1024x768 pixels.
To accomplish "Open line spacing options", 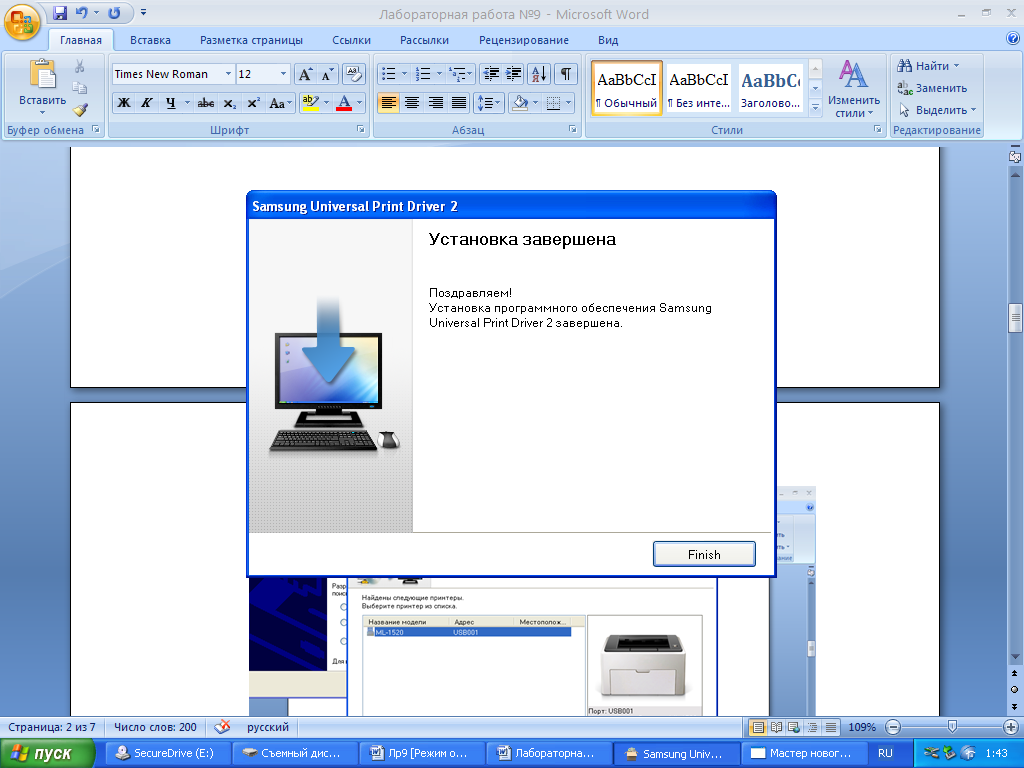I will coord(488,103).
